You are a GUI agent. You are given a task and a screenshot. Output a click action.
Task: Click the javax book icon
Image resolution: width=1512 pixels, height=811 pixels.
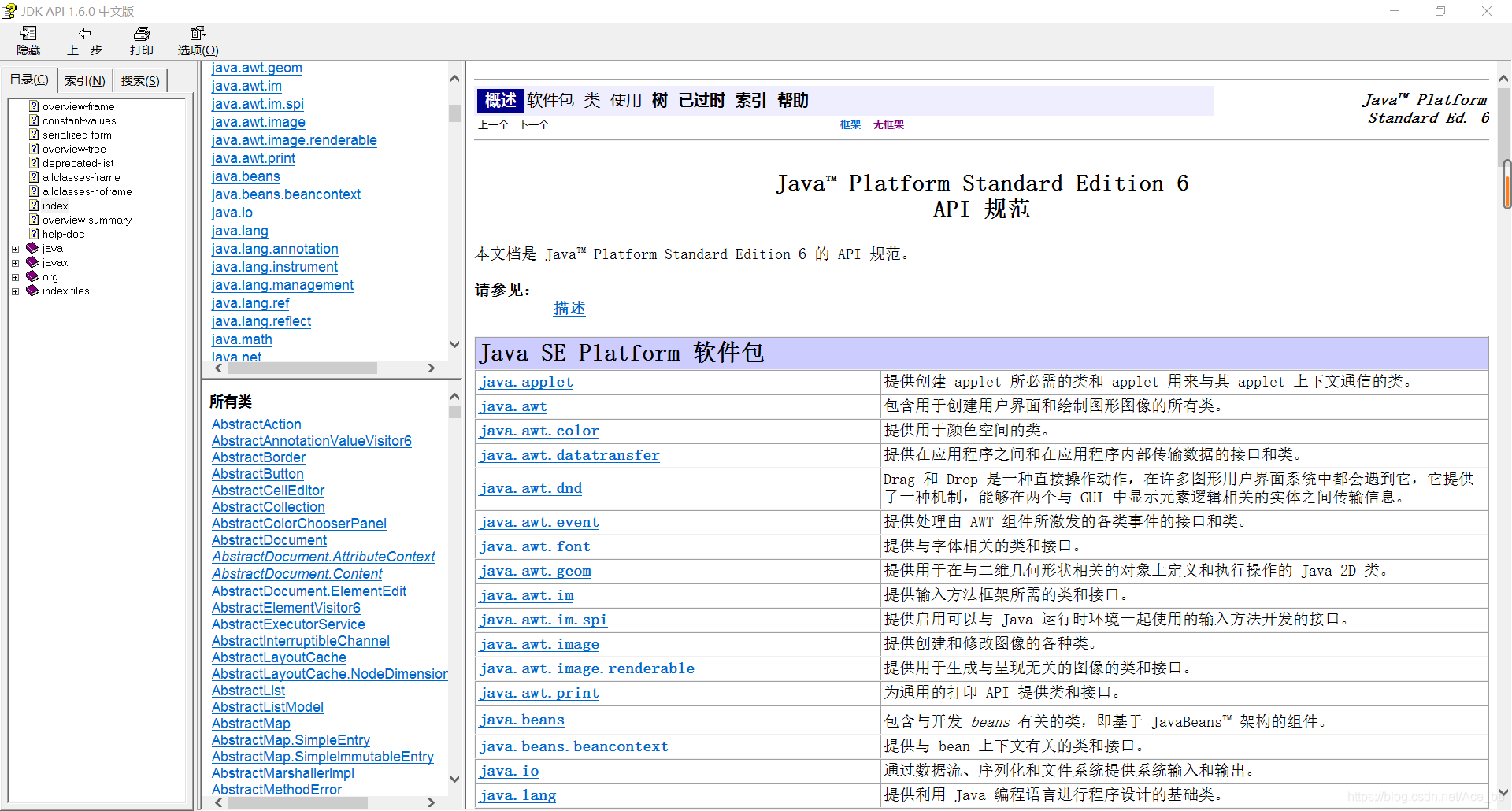click(x=32, y=262)
